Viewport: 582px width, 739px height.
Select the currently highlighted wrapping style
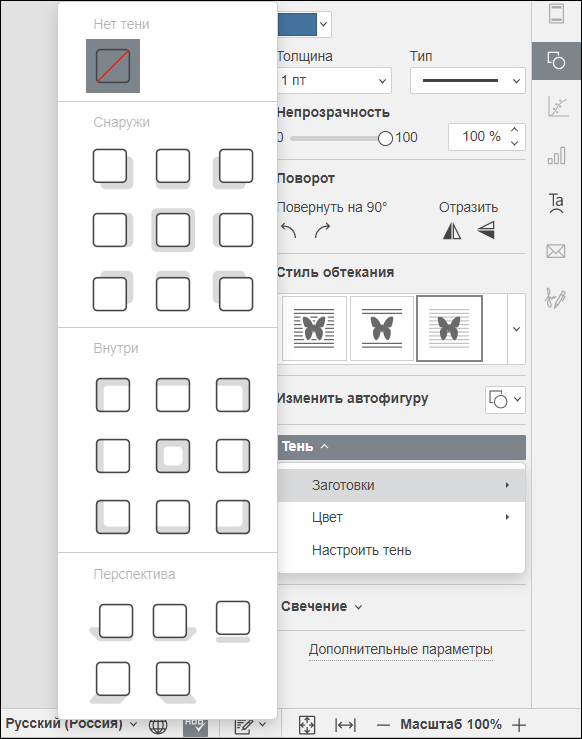(450, 328)
